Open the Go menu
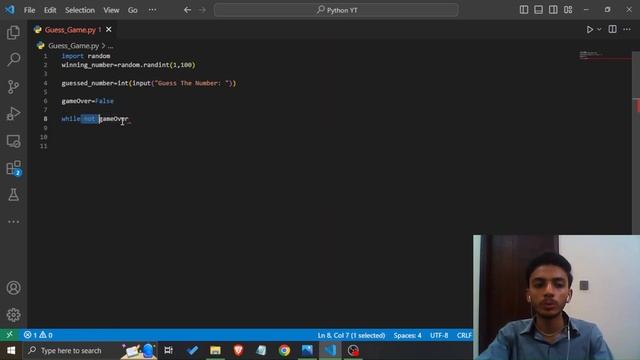The image size is (640, 360). (133, 10)
